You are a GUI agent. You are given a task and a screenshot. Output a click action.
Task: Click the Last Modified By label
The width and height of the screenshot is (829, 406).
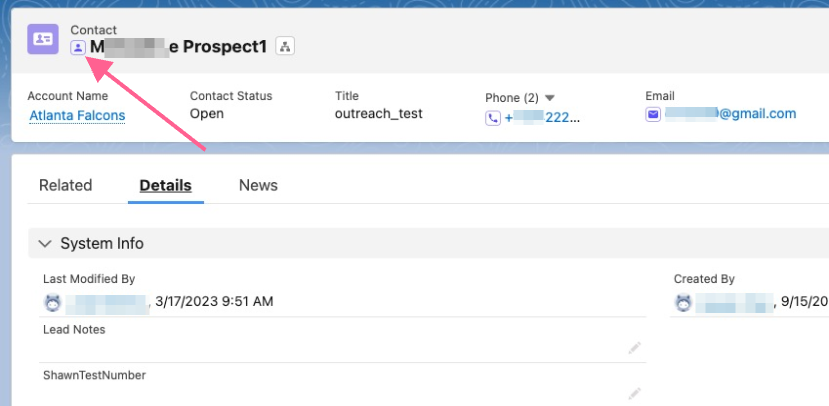(x=89, y=279)
